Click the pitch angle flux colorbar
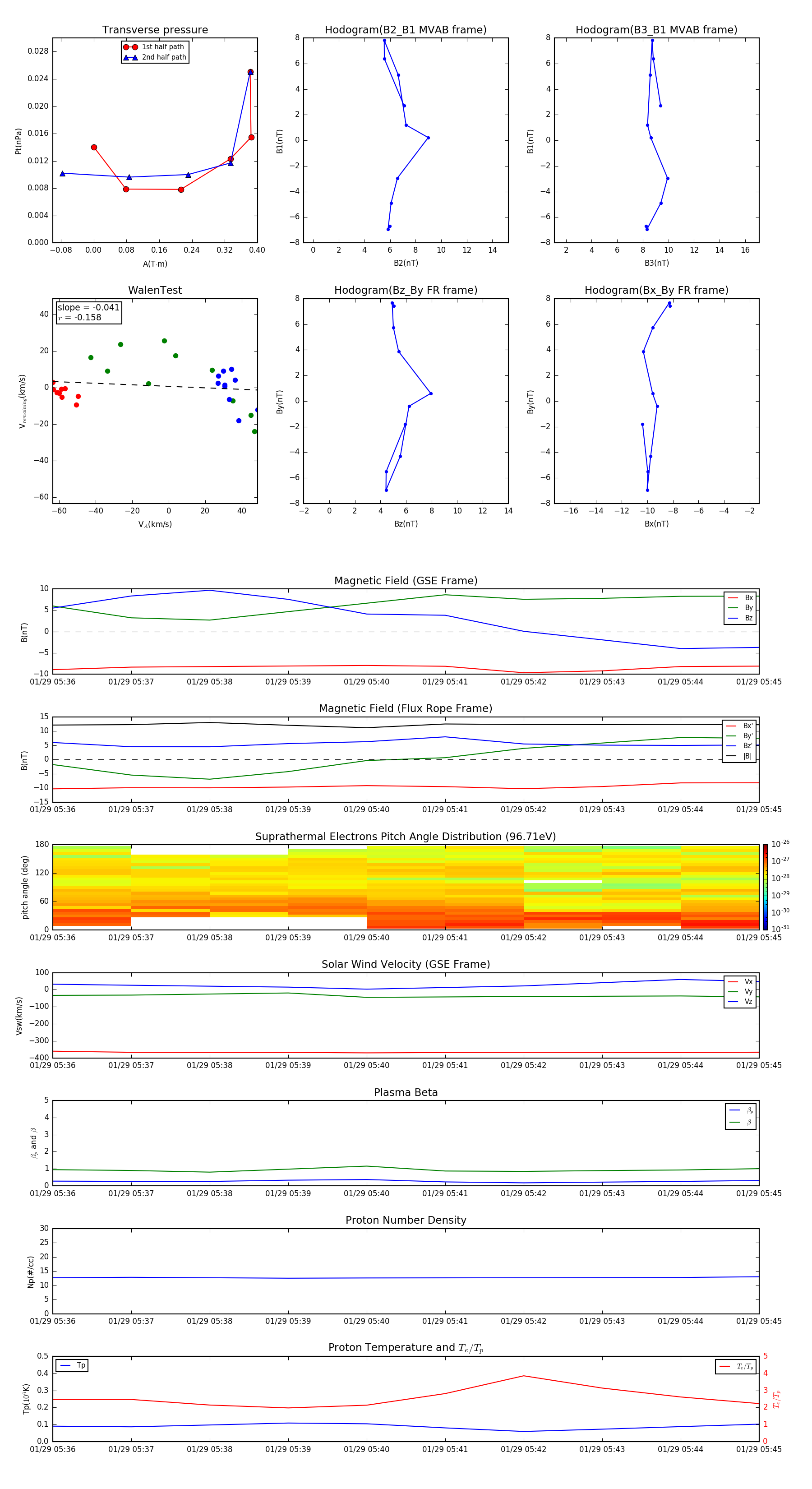 click(x=765, y=887)
